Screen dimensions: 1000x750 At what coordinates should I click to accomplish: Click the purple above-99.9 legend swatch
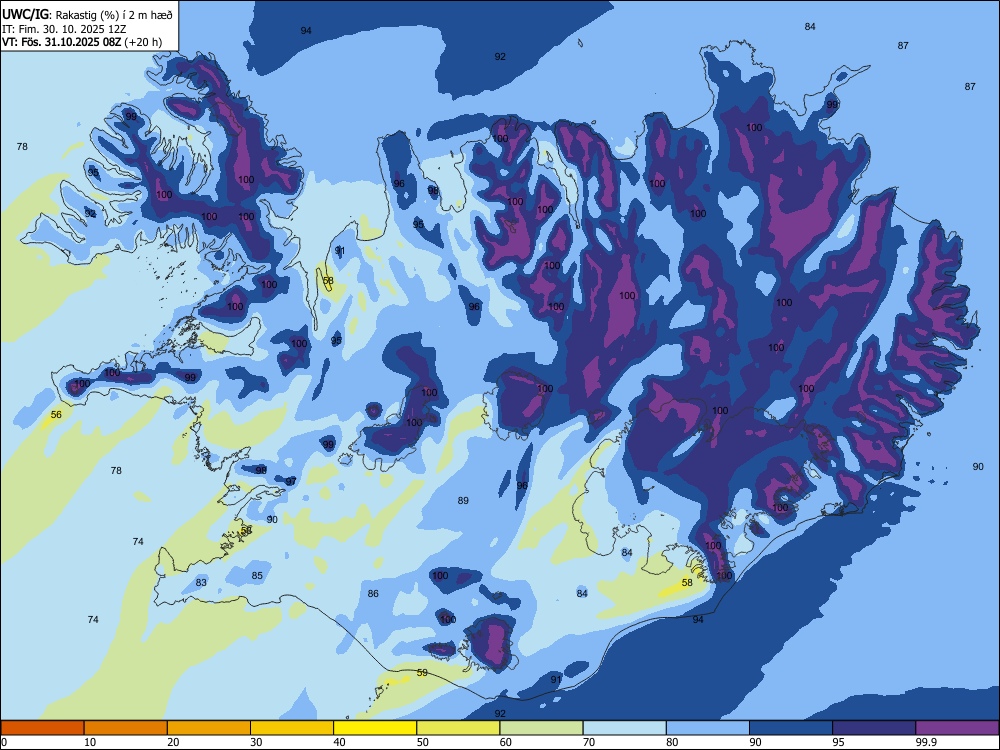957,728
